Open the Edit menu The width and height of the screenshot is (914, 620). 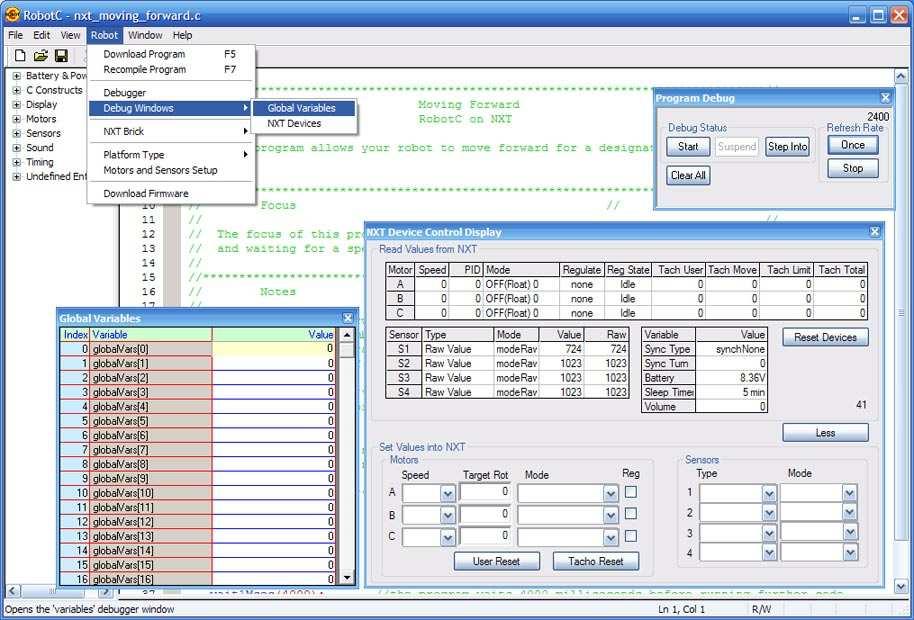point(41,35)
